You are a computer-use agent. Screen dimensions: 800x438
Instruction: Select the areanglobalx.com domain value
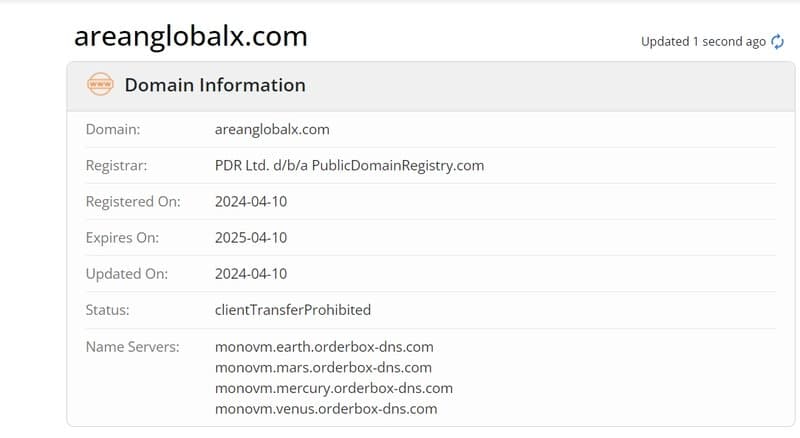point(272,130)
